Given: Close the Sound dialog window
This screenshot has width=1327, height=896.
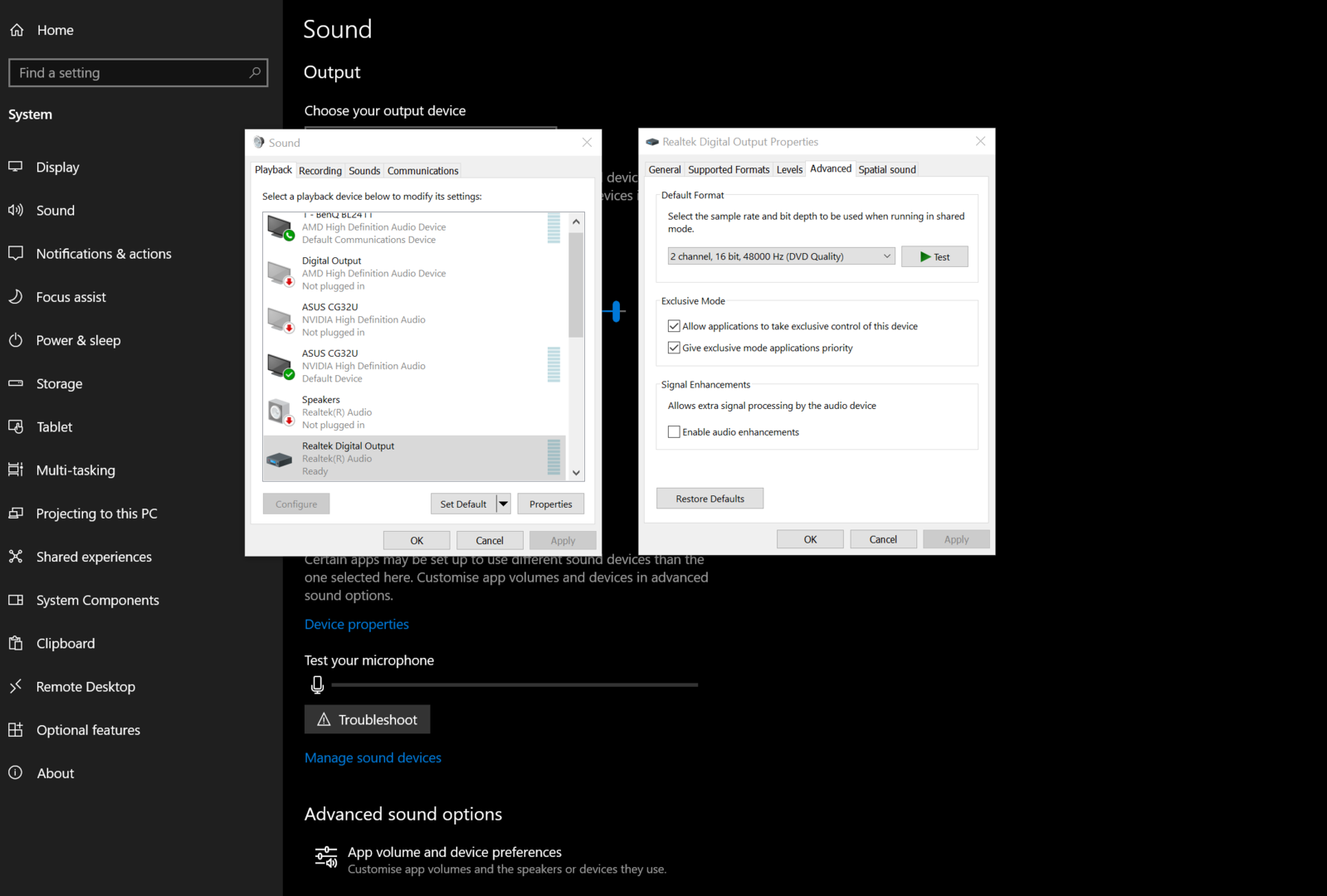Looking at the screenshot, I should (587, 143).
